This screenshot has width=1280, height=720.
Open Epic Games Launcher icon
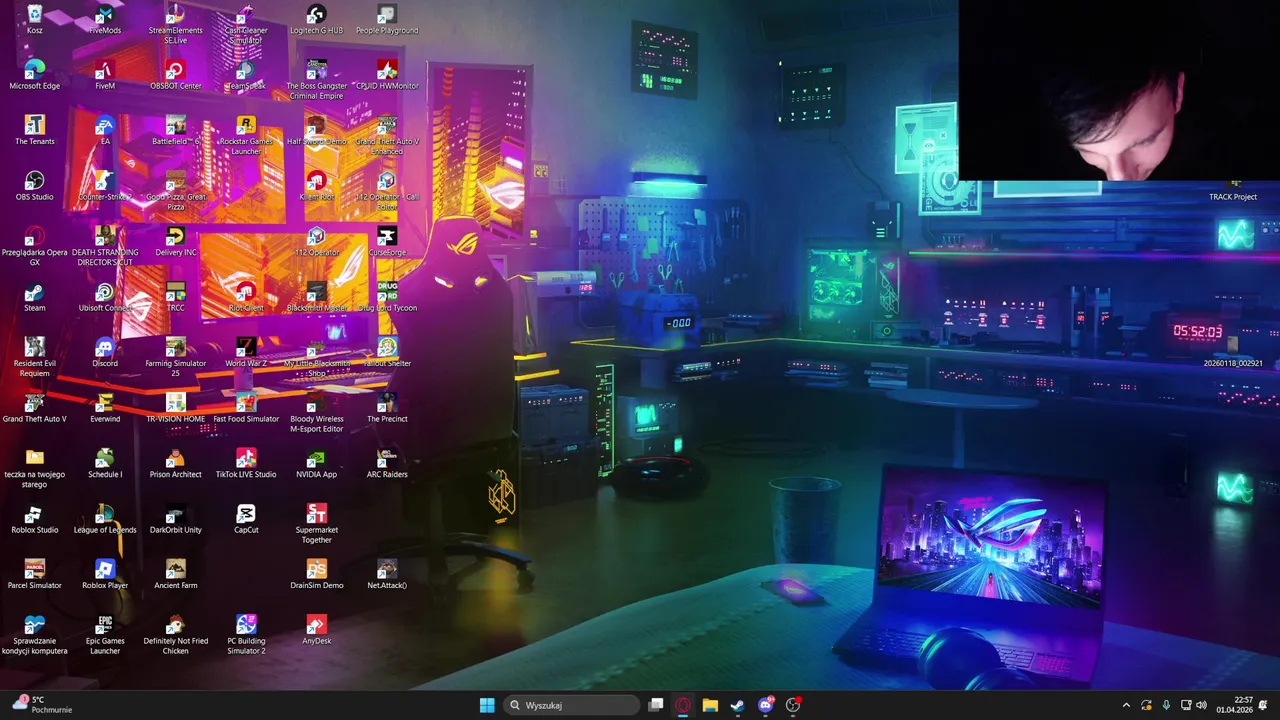(x=105, y=635)
